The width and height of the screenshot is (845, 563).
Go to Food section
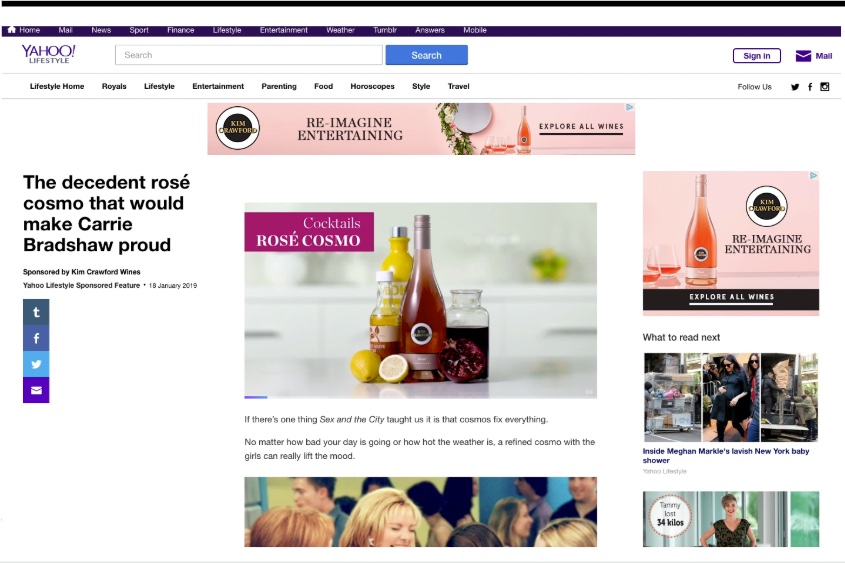323,86
